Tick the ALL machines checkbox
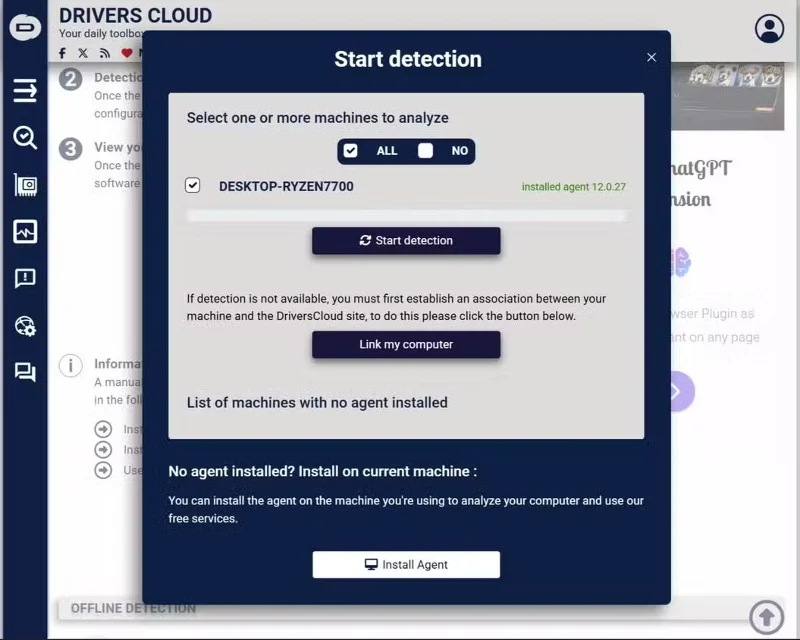This screenshot has height=640, width=800. pos(351,151)
